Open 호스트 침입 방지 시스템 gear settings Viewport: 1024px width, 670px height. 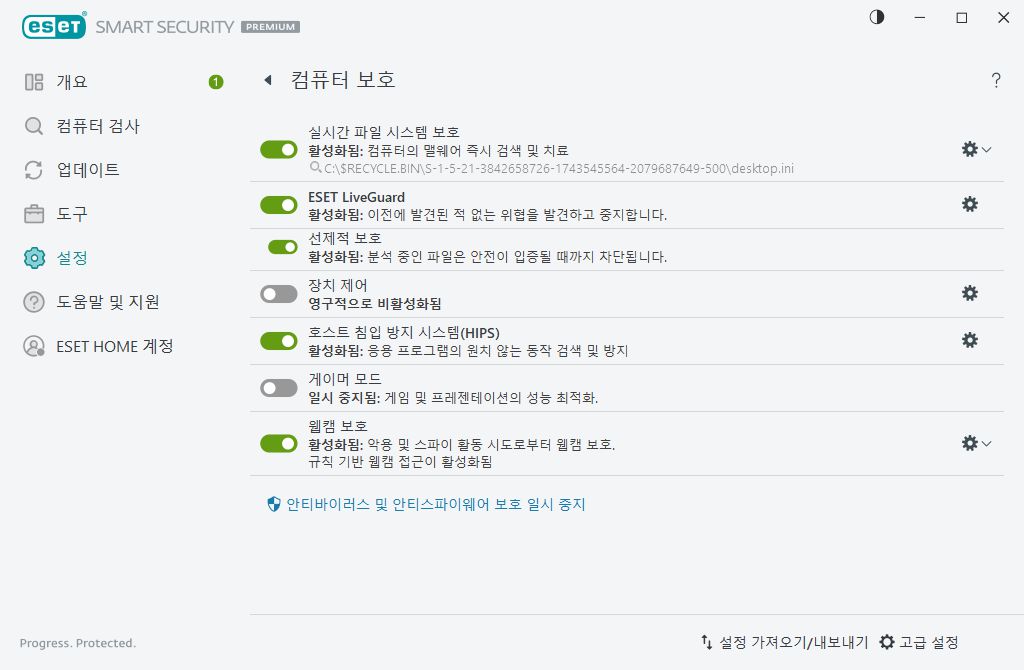pos(969,340)
